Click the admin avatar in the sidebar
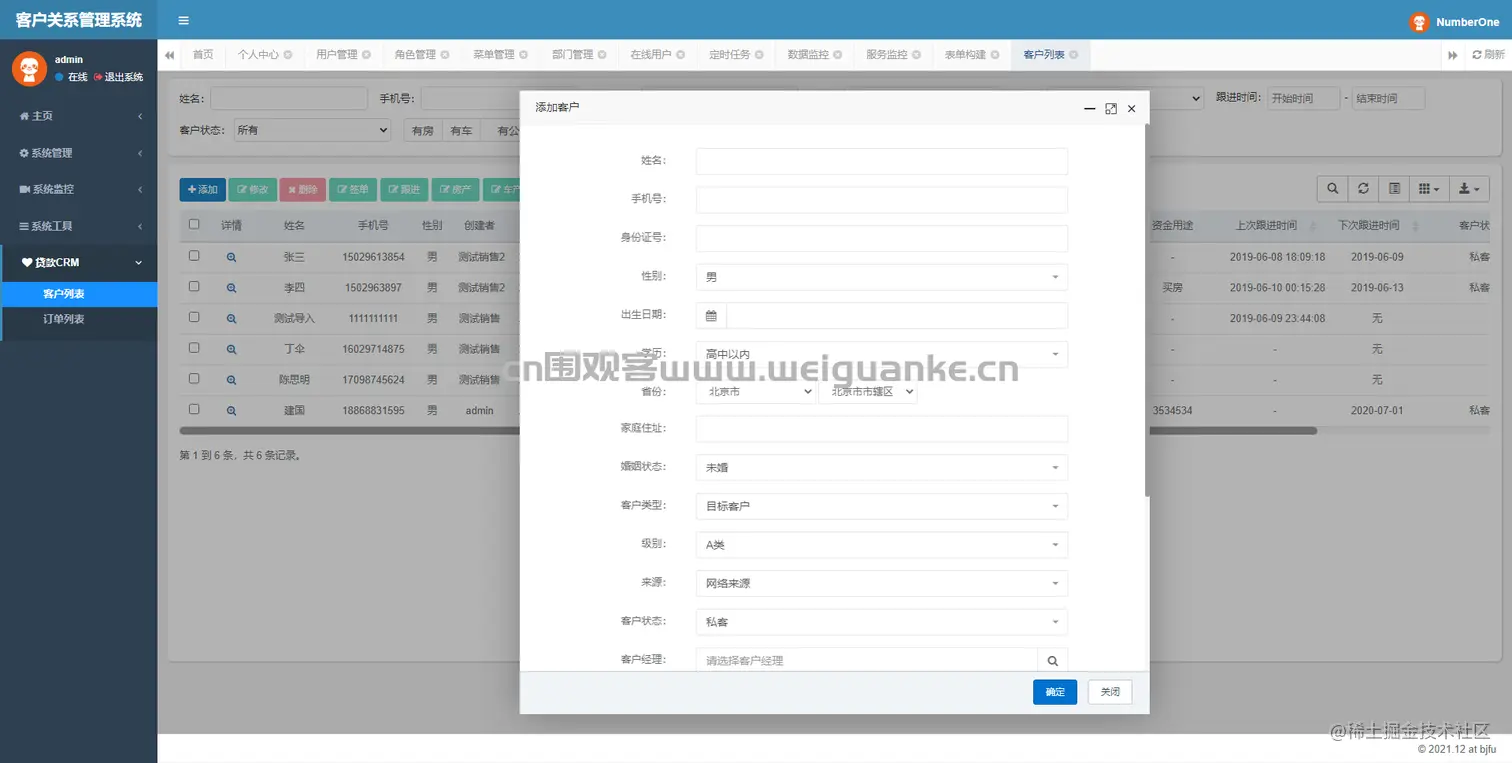 point(29,68)
